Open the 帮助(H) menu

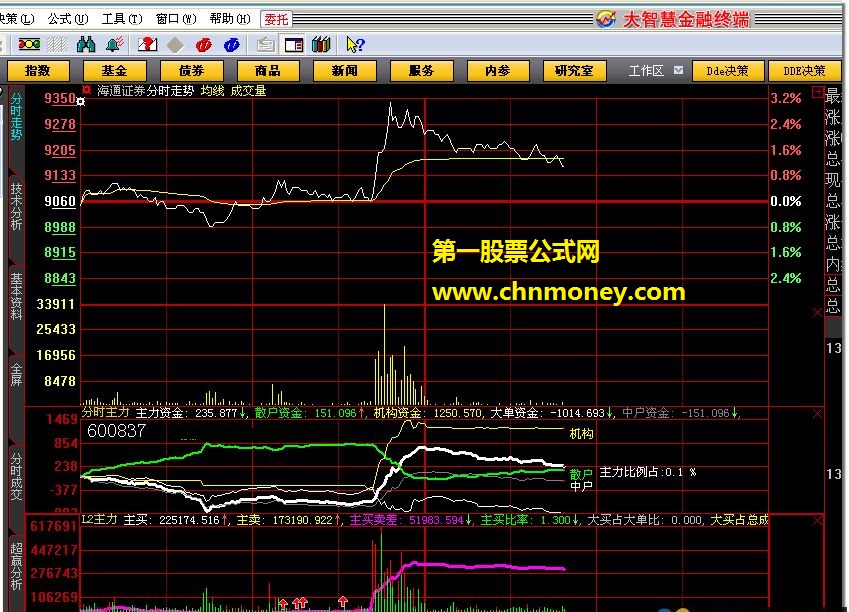[x=230, y=19]
